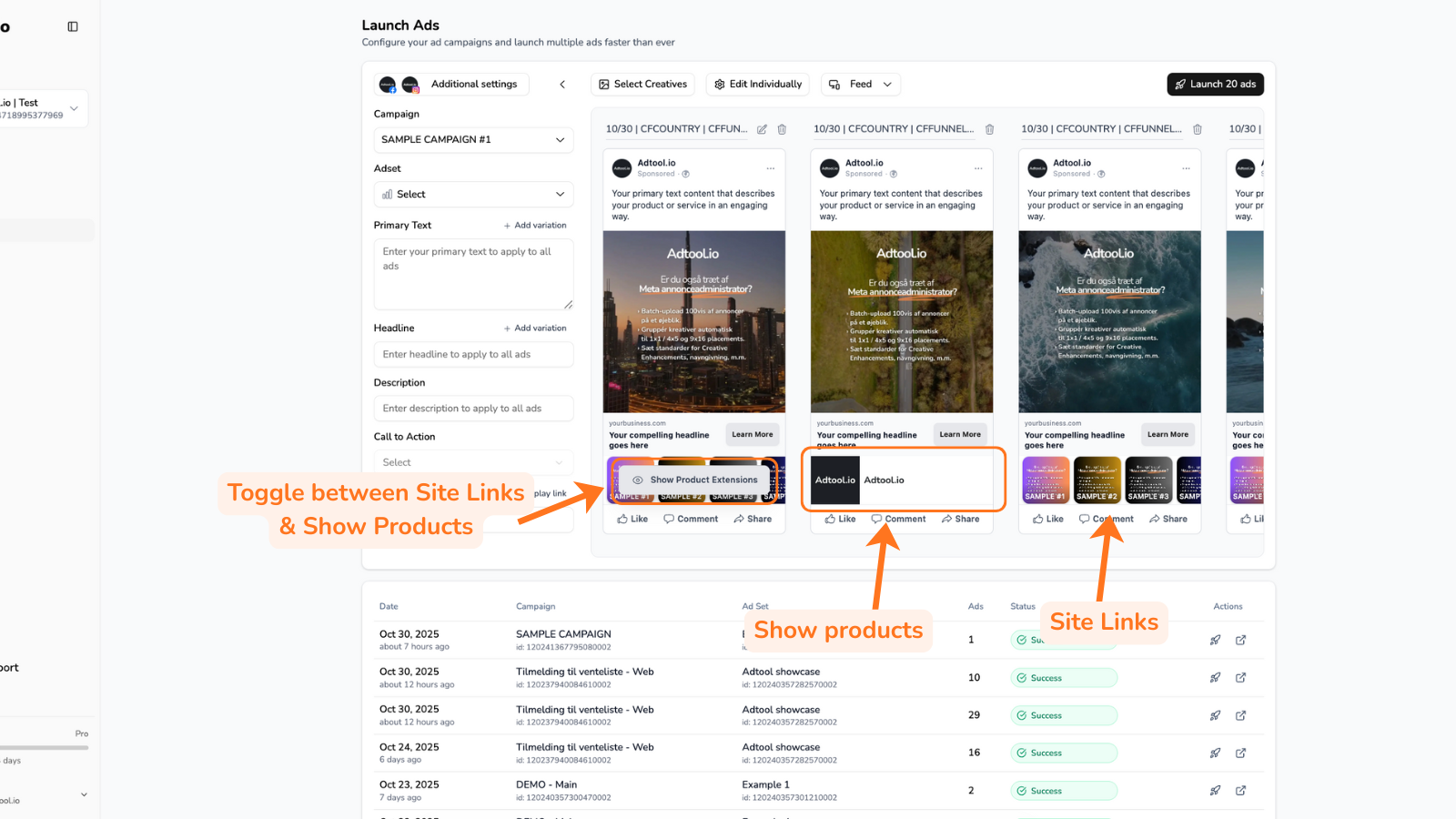
Task: Collapse the left sidebar with the panel icon
Action: tap(73, 26)
